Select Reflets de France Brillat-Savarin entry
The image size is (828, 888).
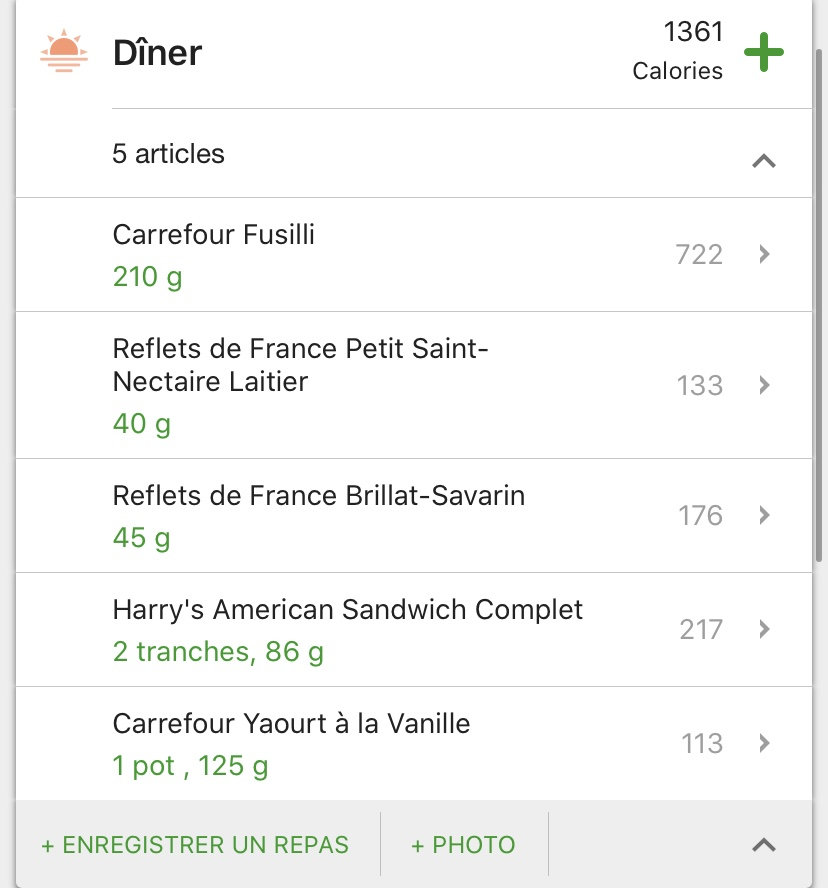(318, 495)
